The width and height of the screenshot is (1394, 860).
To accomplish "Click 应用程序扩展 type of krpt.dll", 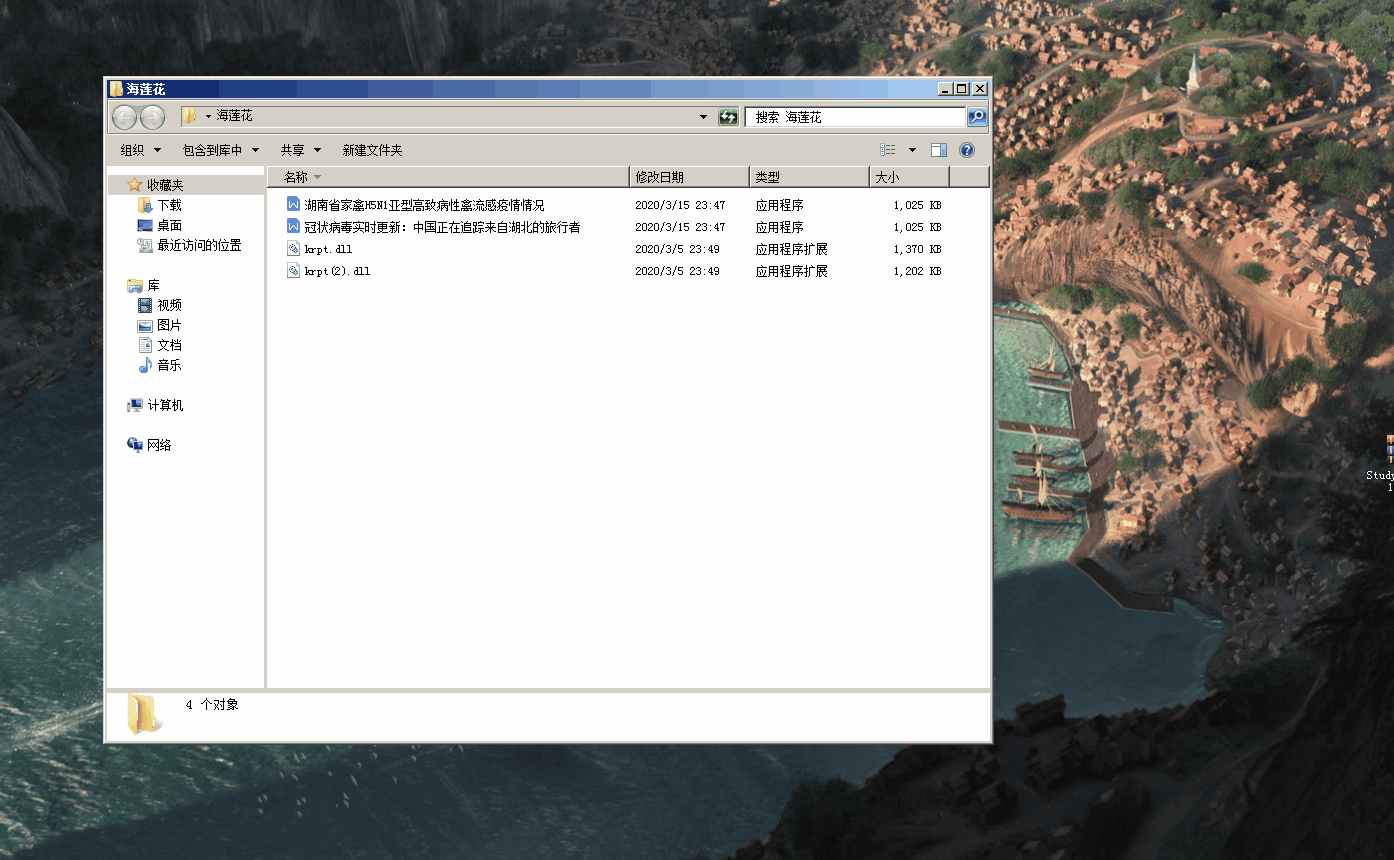I will tap(792, 249).
